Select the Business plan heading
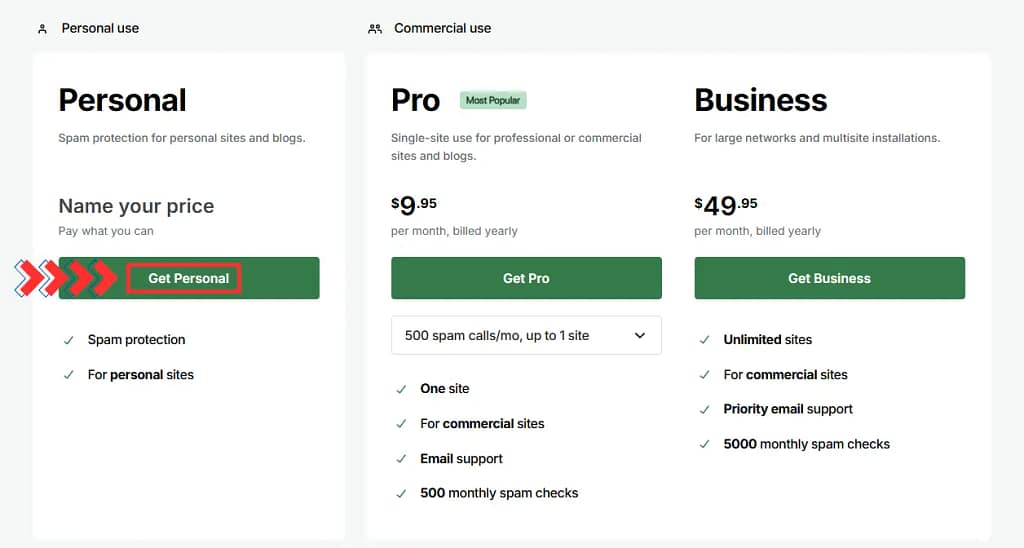This screenshot has width=1024, height=548. (760, 100)
